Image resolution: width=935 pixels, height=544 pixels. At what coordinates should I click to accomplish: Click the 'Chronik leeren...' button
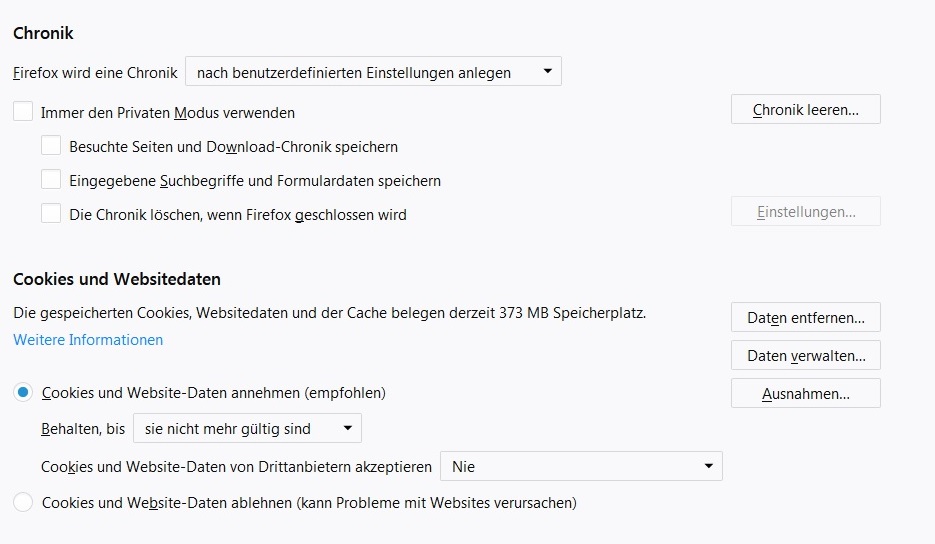[806, 109]
